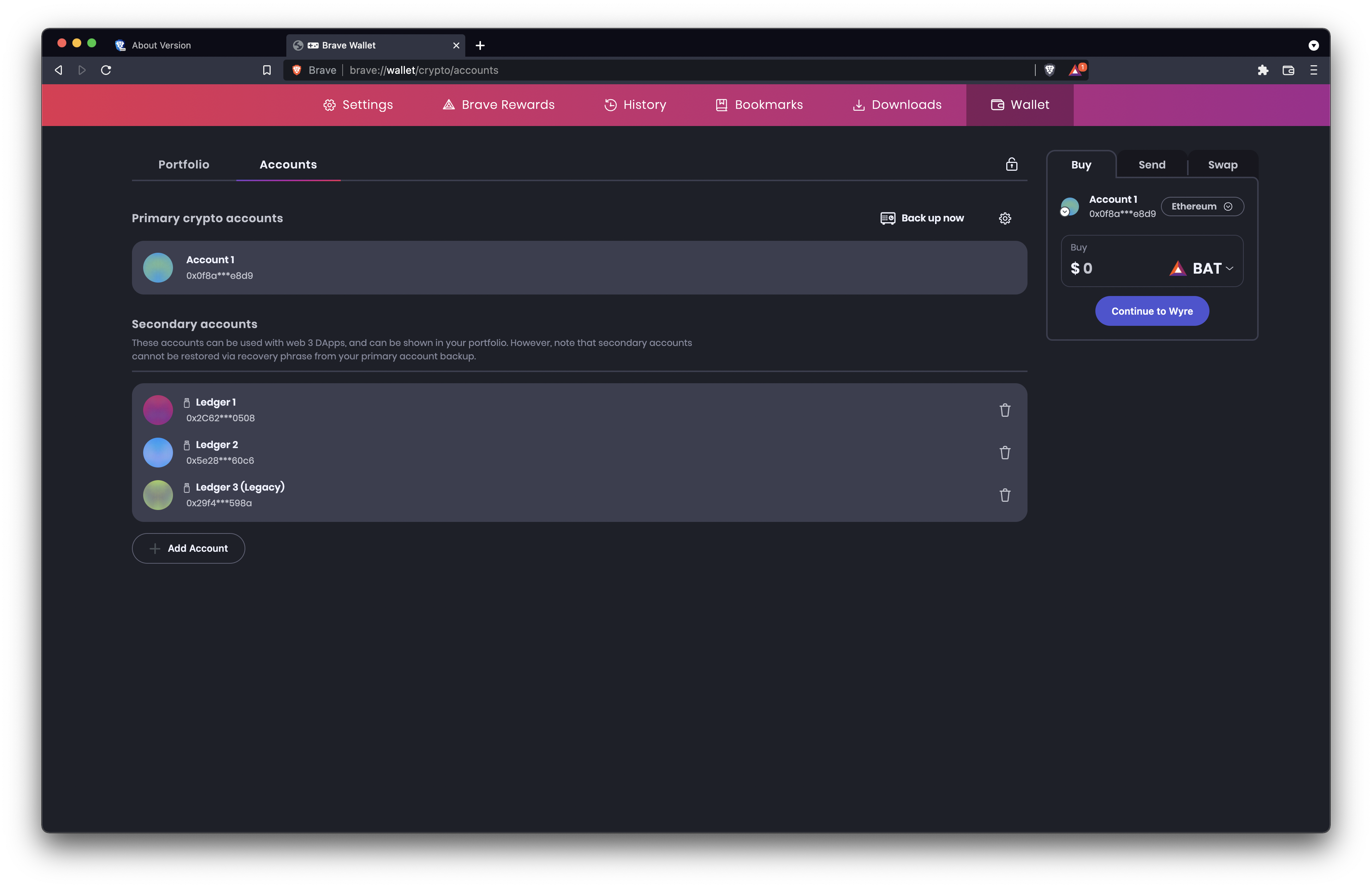Click address 0x5e28***60c6
Viewport: 1372px width, 888px height.
click(220, 461)
